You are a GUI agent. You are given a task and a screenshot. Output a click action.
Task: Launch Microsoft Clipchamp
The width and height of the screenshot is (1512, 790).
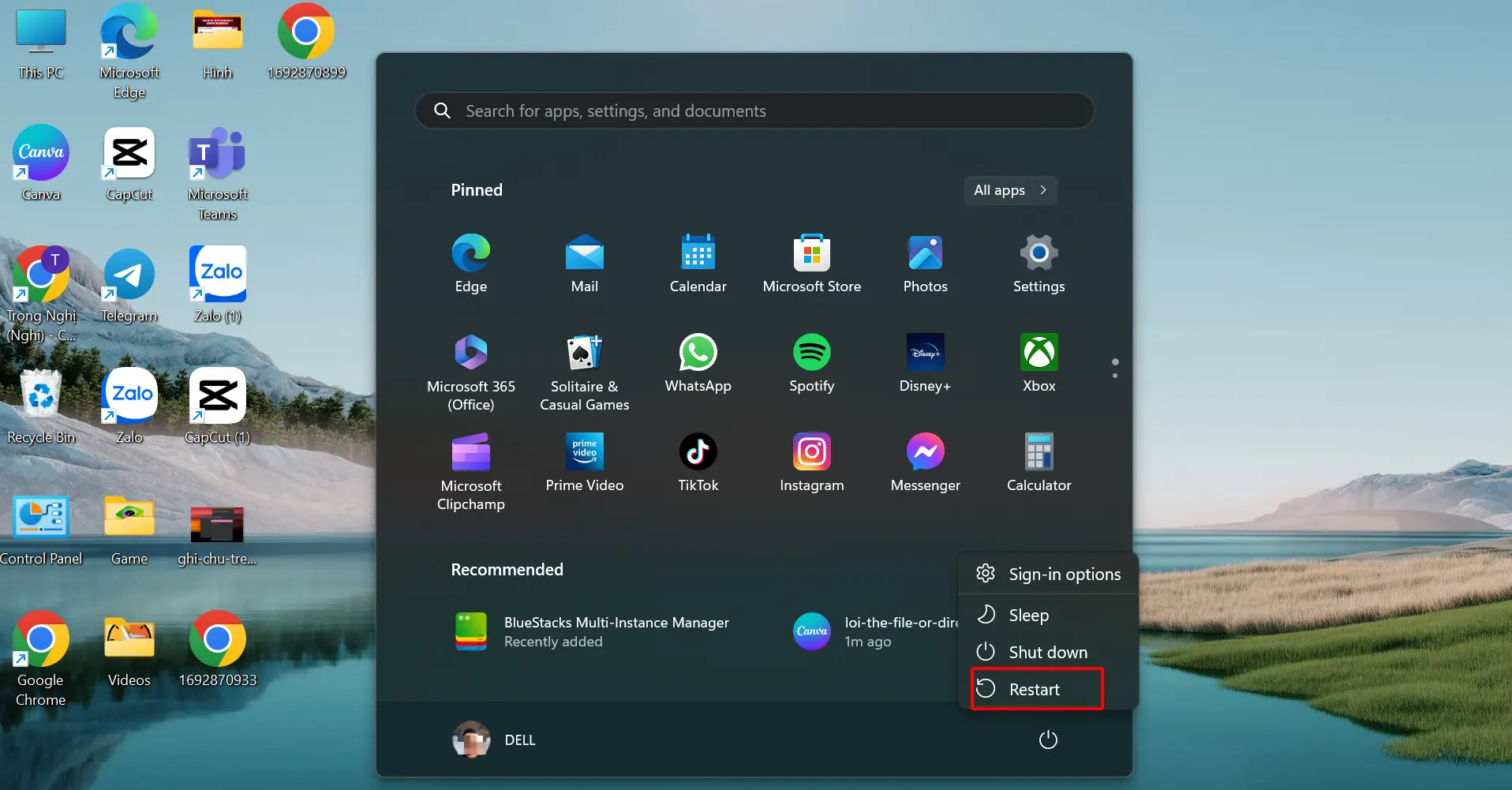pos(471,471)
